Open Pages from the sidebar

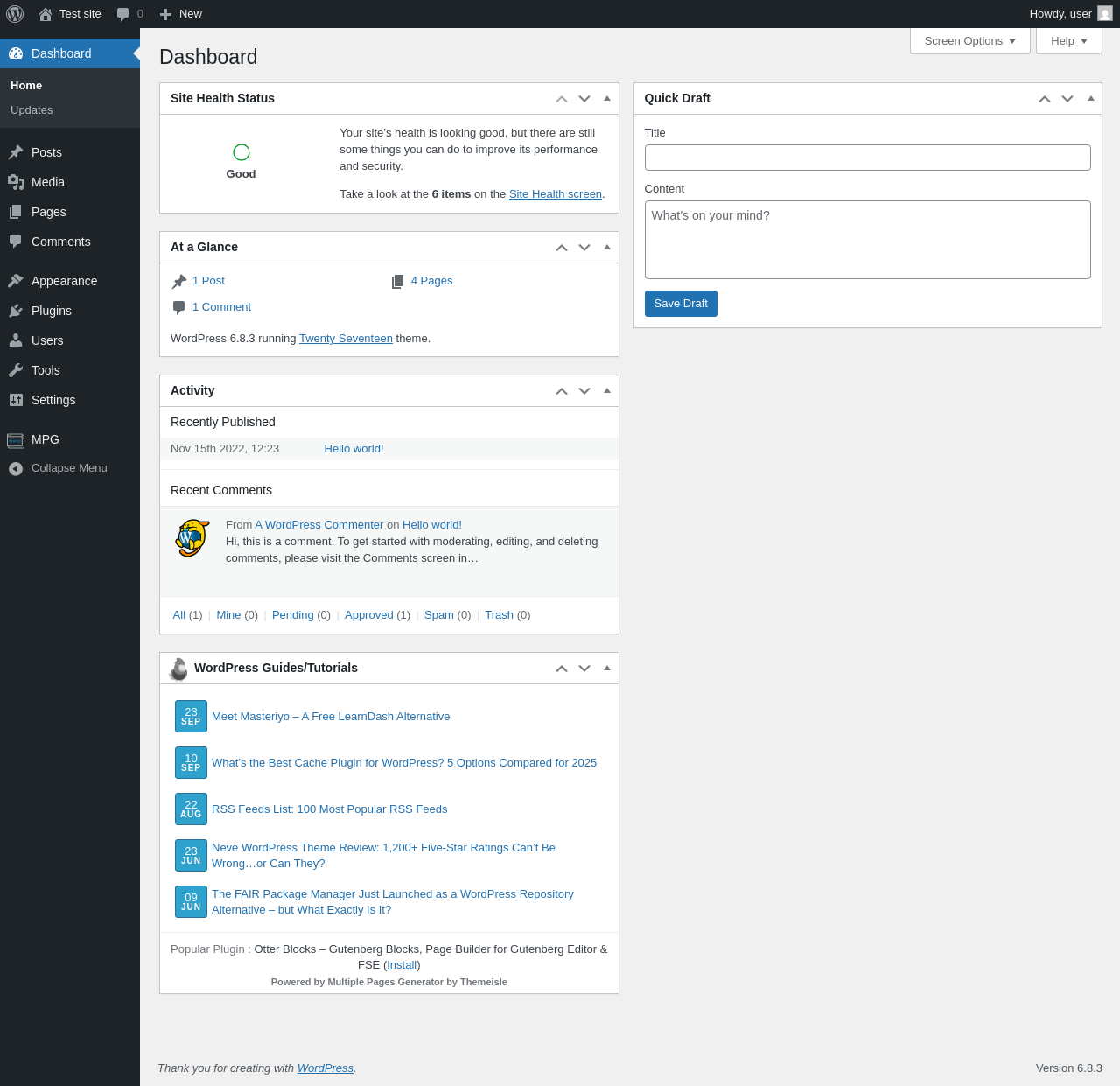[70, 212]
